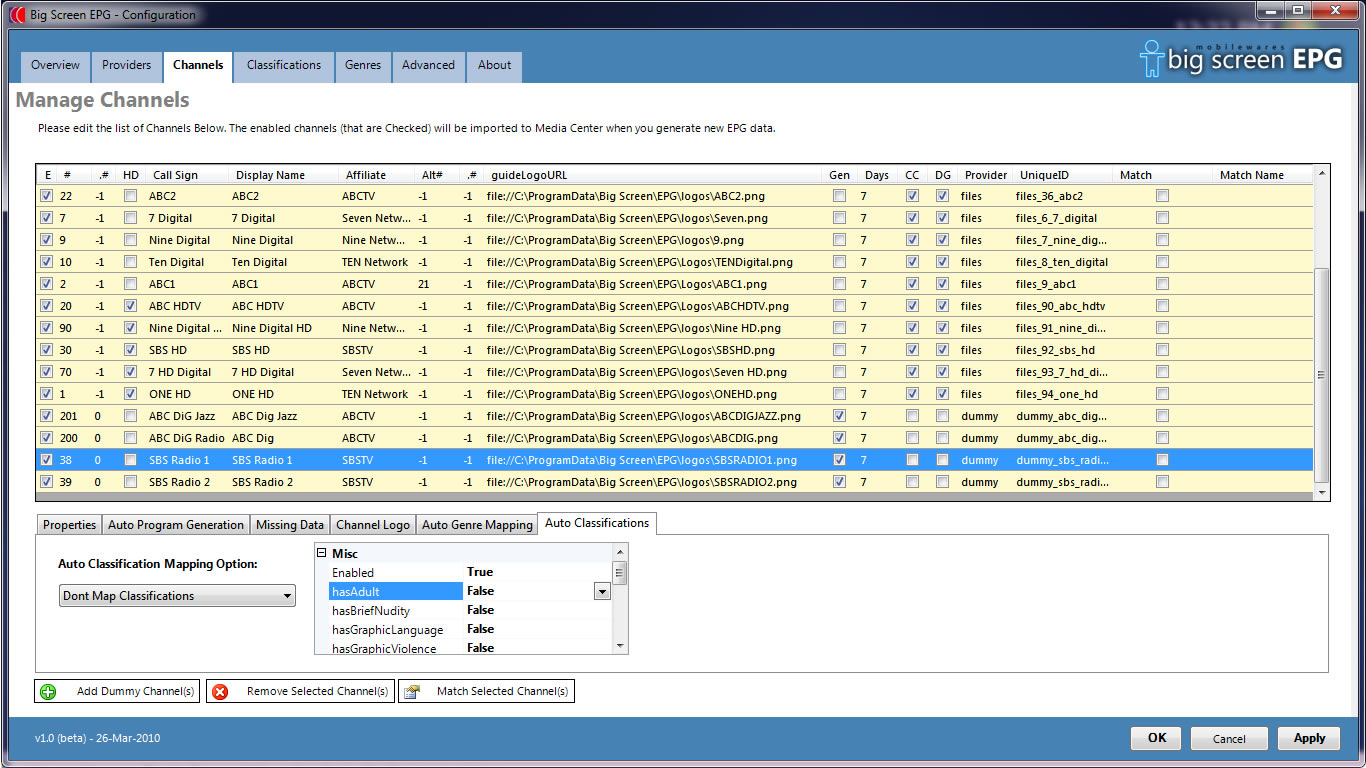1366x768 pixels.
Task: Uncheck Enabled box for ABC2 channel
Action: pos(46,196)
